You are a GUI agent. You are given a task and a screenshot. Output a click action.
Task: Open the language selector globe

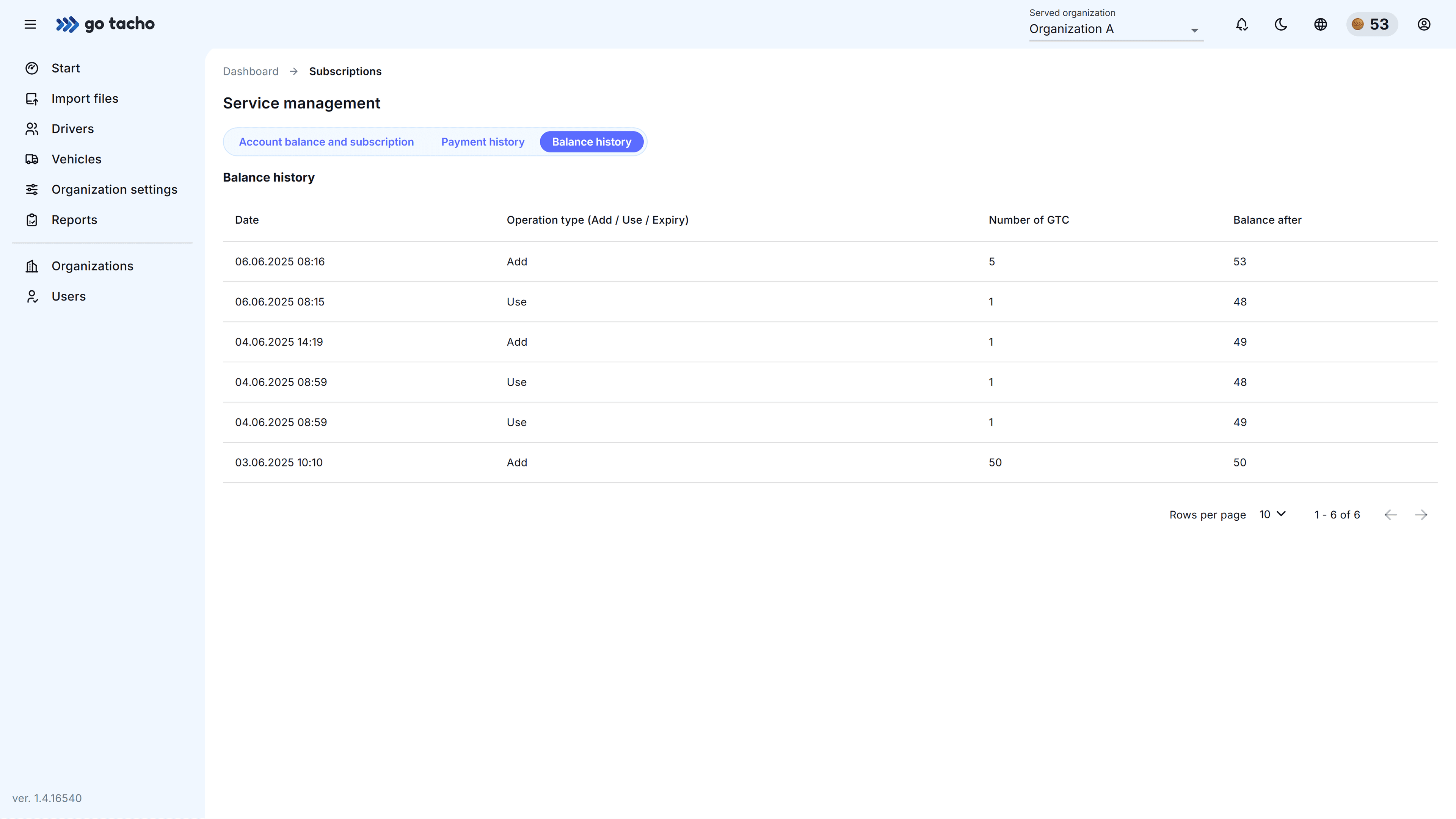tap(1320, 24)
